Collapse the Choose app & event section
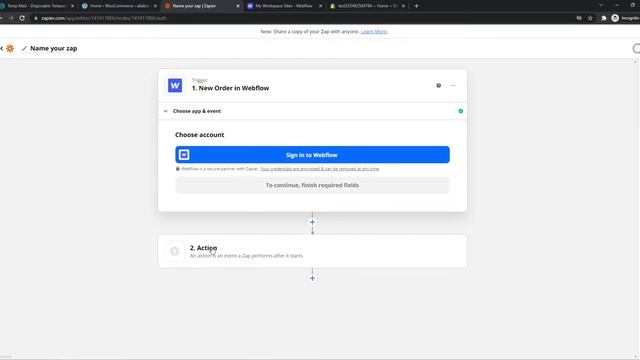This screenshot has height=360, width=640. tap(165, 111)
